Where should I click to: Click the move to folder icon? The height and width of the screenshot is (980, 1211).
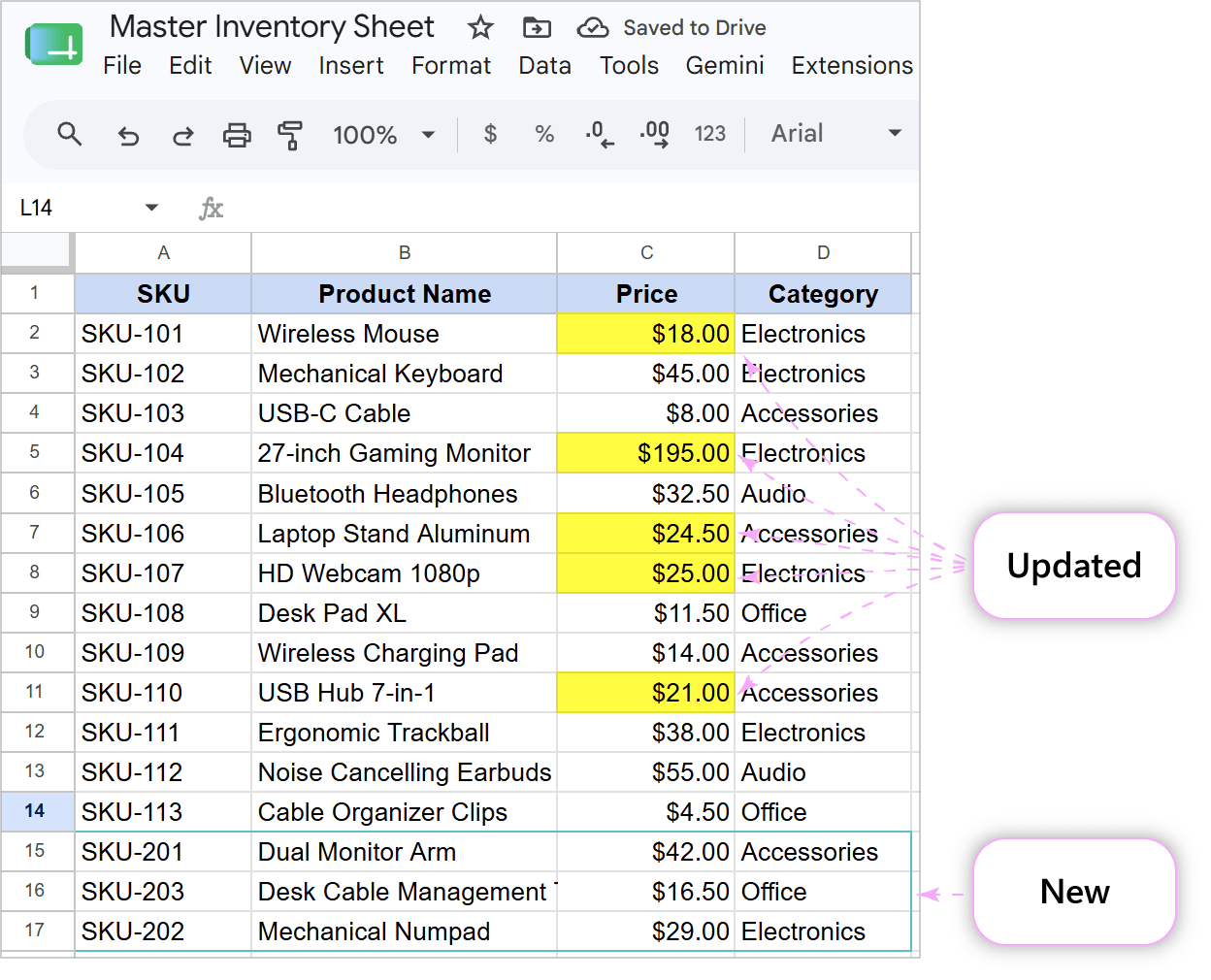tap(537, 27)
